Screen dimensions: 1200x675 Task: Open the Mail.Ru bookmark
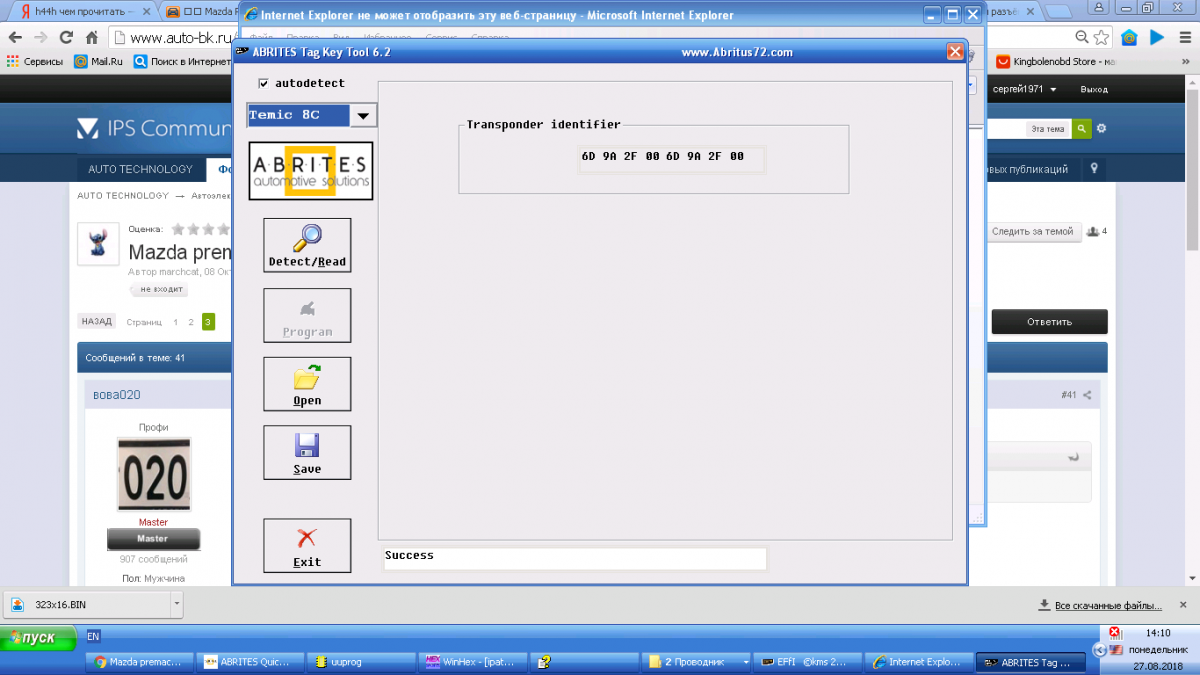[x=98, y=61]
